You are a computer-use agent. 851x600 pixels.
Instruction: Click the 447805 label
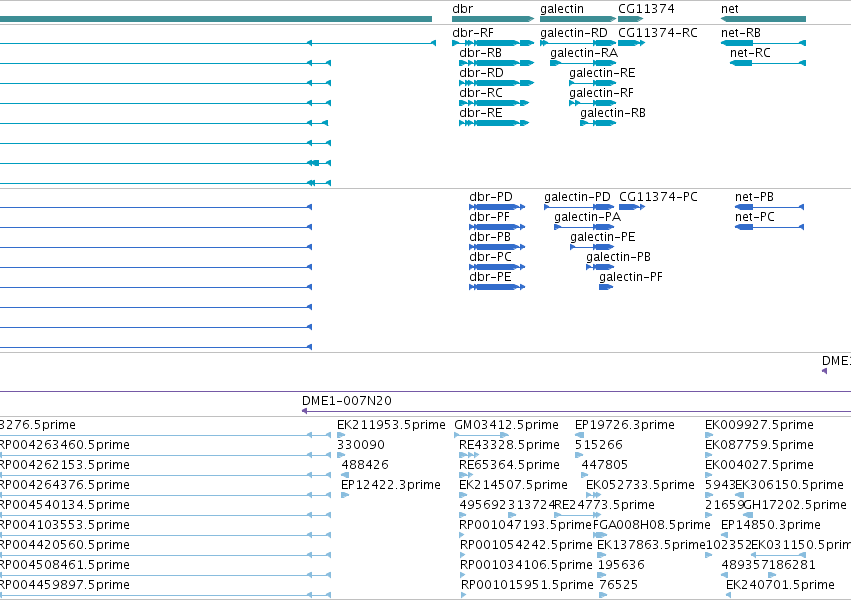click(x=605, y=465)
